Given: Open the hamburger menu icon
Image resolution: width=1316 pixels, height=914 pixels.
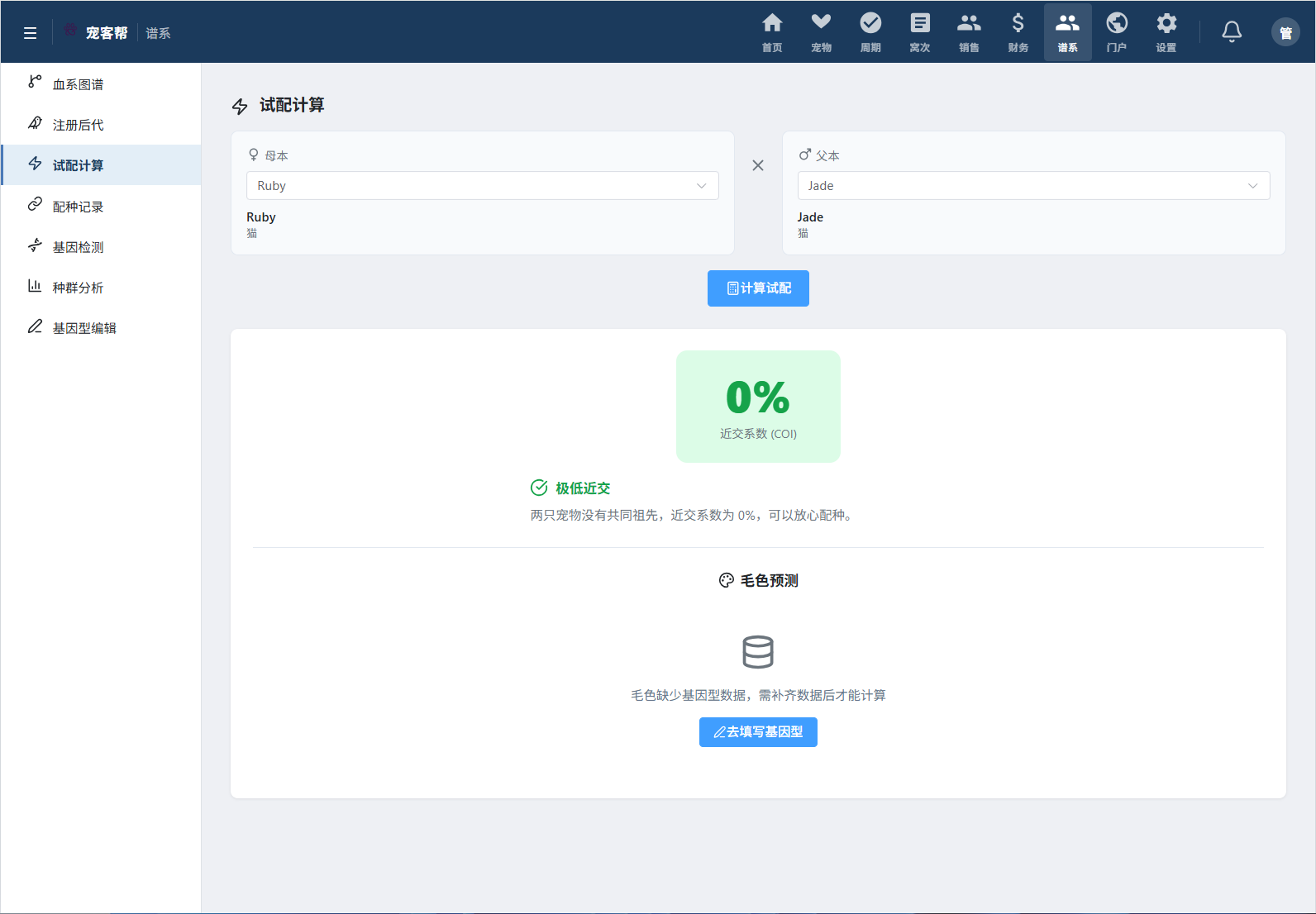Looking at the screenshot, I should (30, 33).
